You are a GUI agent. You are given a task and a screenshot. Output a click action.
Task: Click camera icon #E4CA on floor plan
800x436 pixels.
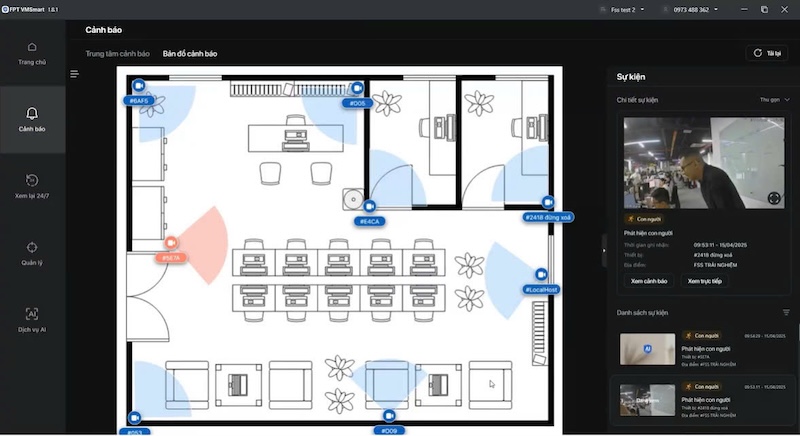pos(370,206)
